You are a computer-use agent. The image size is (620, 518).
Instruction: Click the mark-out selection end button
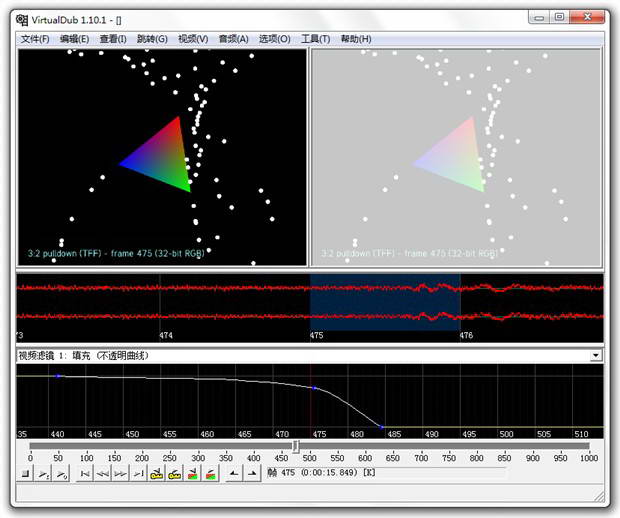251,473
